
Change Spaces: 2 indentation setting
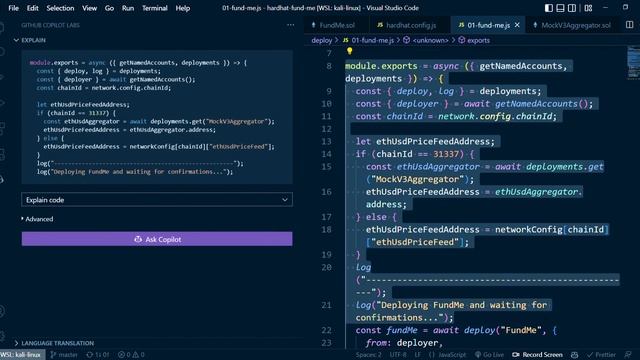(368, 354)
